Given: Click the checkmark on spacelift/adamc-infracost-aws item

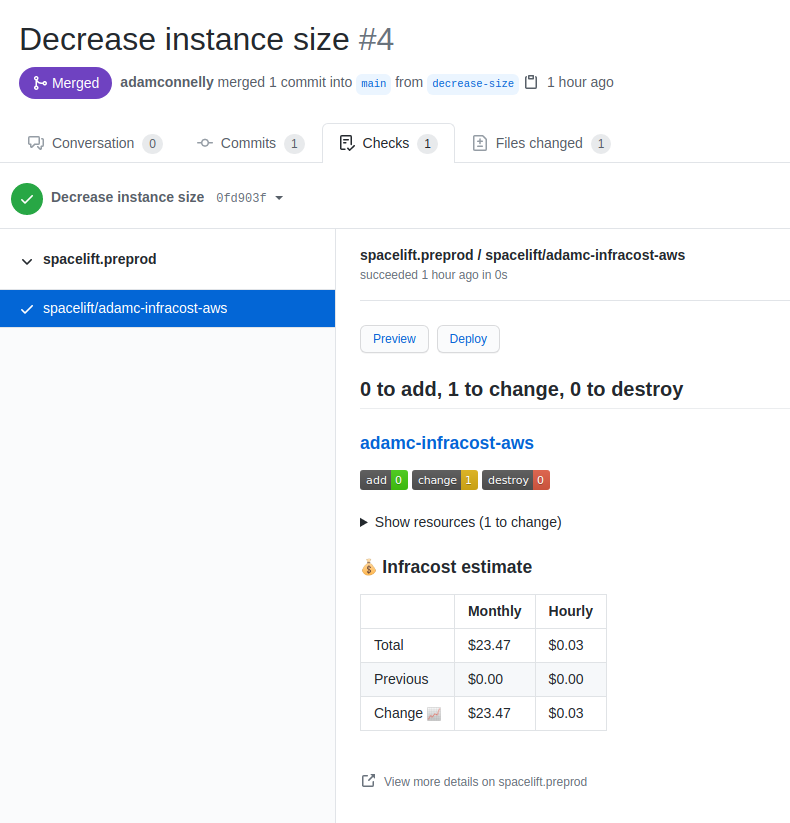Looking at the screenshot, I should (27, 309).
